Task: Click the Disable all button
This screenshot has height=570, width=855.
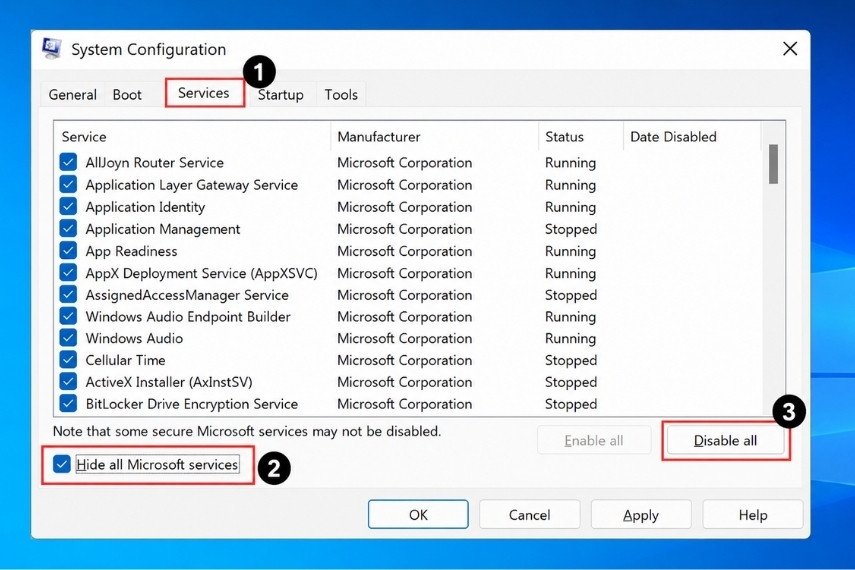Action: coord(725,440)
